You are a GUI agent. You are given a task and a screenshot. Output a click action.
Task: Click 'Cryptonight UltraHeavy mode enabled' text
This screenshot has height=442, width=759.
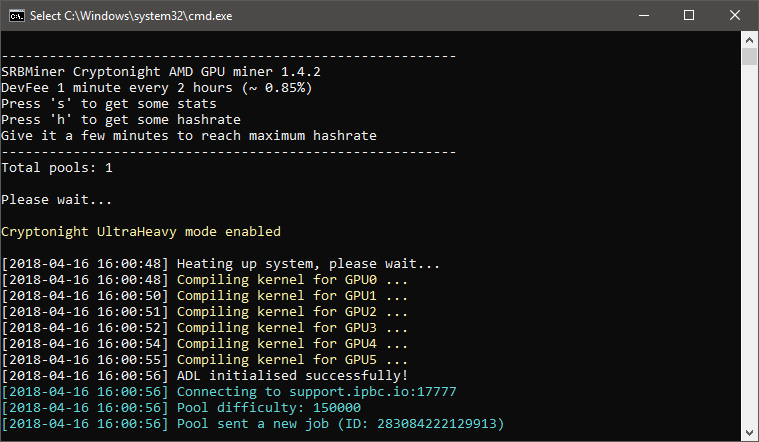click(x=140, y=232)
